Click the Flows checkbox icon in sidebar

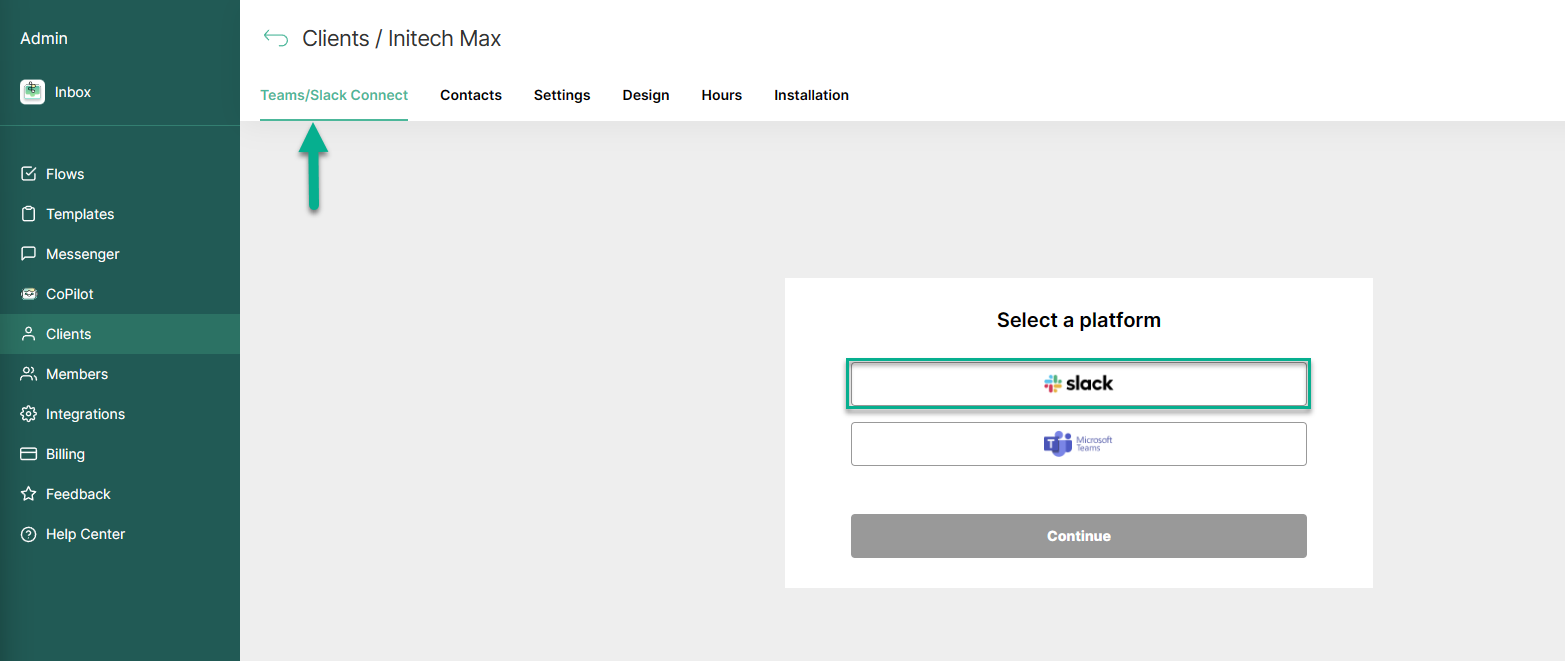pyautogui.click(x=29, y=174)
